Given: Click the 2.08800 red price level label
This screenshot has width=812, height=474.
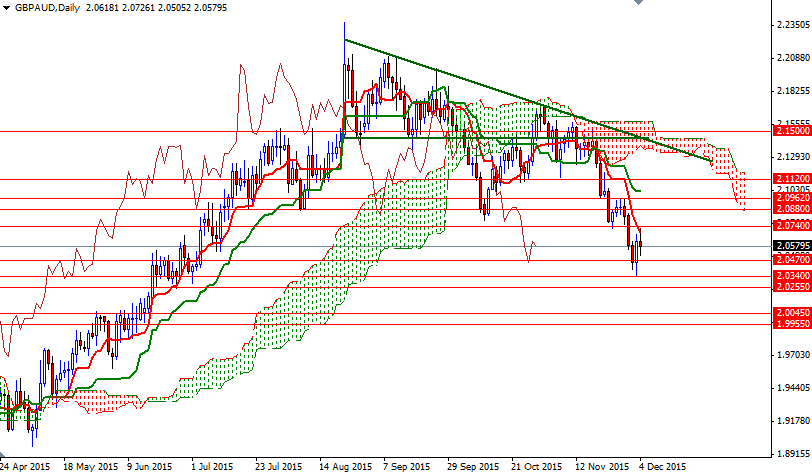Looking at the screenshot, I should (792, 209).
